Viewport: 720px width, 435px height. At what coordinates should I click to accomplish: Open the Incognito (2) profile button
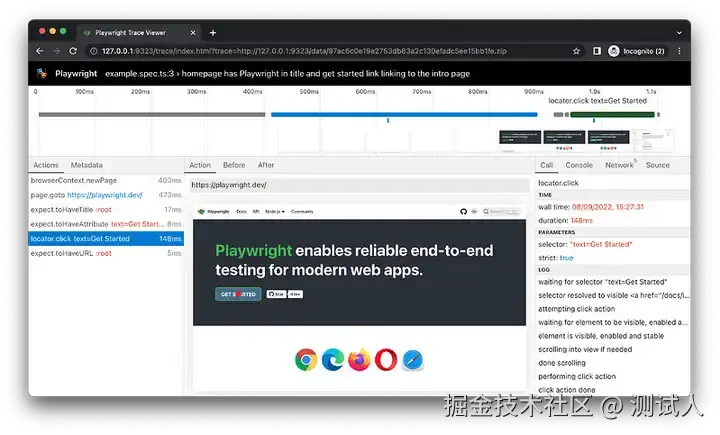636,51
